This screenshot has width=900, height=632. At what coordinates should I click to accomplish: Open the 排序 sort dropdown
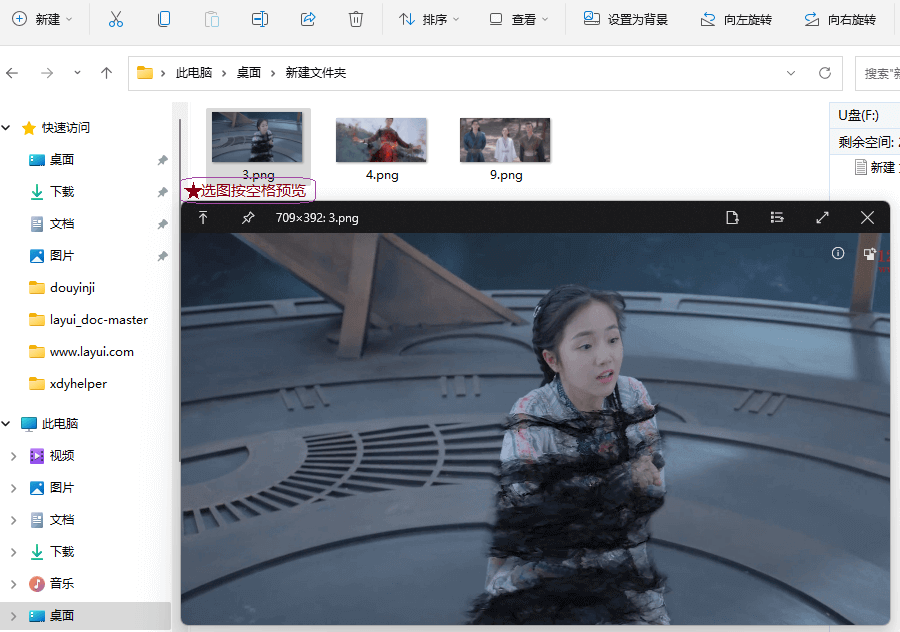click(429, 20)
